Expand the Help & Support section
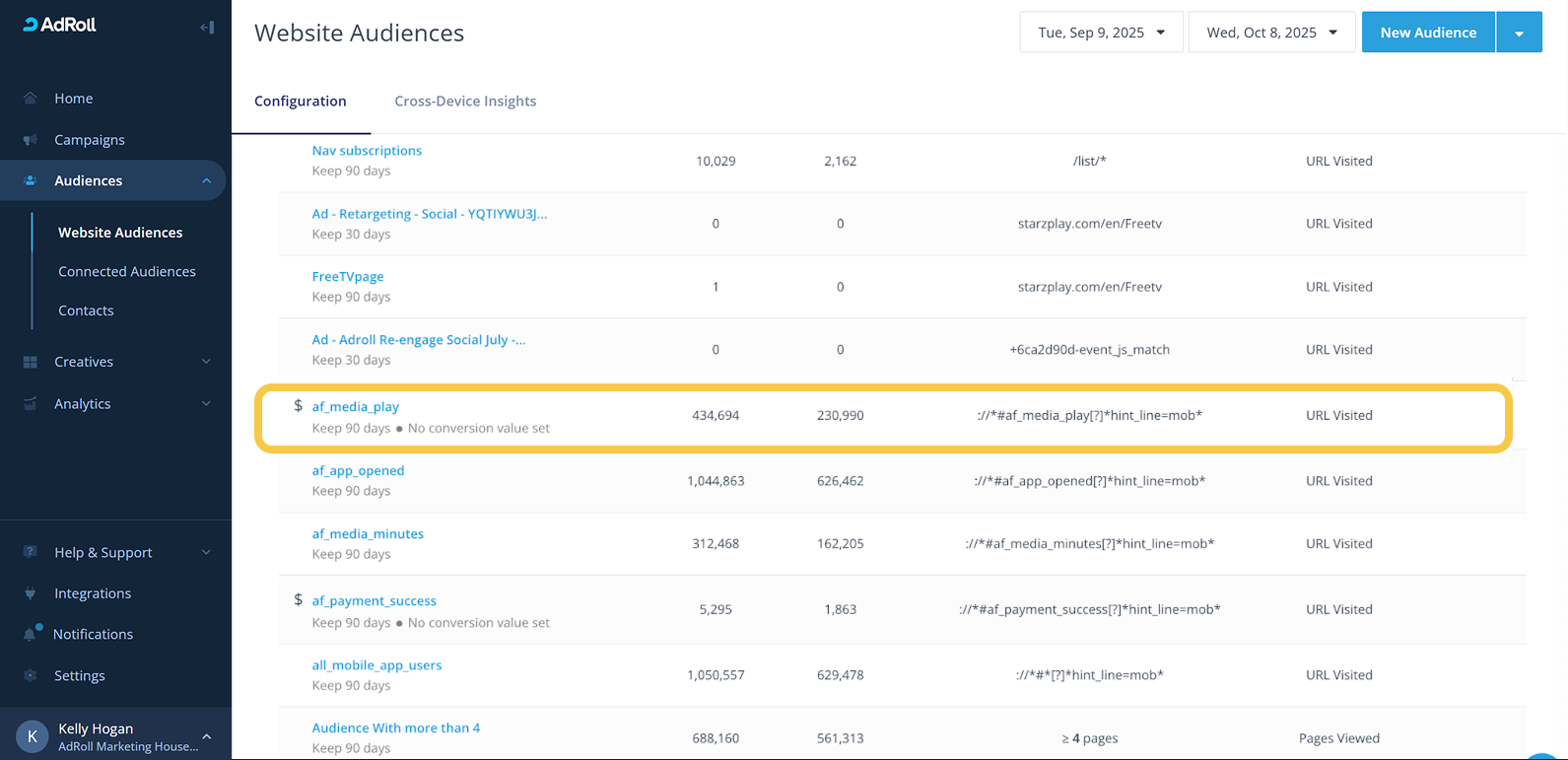Screen dimensions: 1568x760 [x=206, y=553]
